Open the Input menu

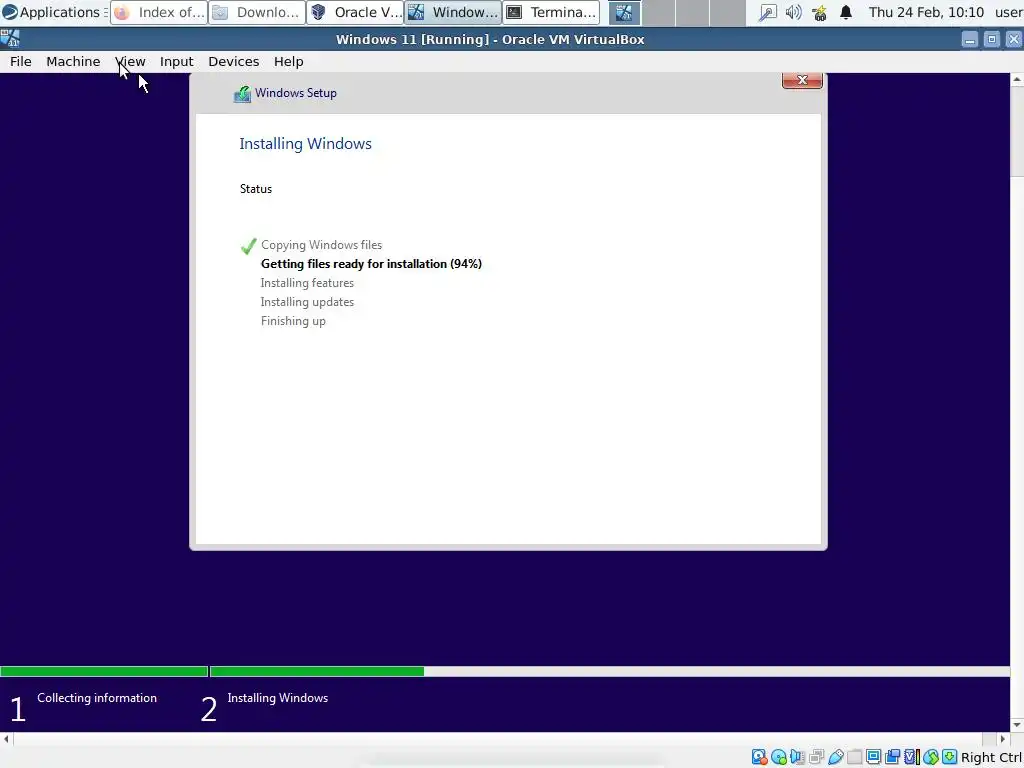[176, 61]
